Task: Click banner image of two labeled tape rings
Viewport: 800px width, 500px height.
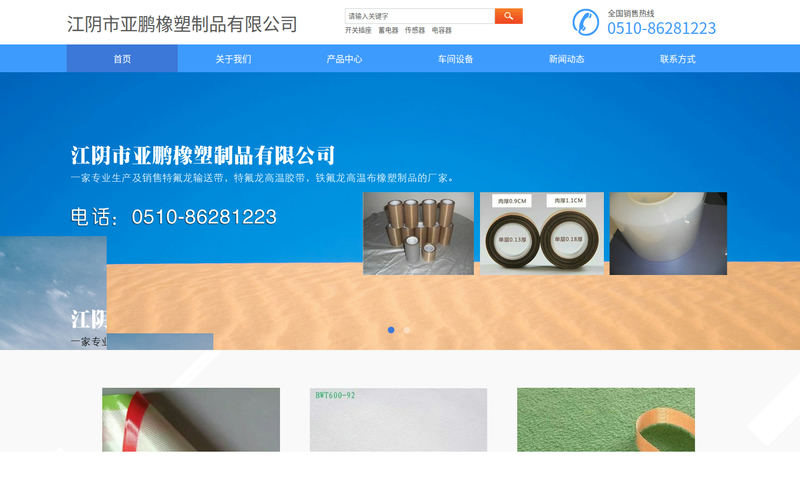Action: (x=542, y=233)
